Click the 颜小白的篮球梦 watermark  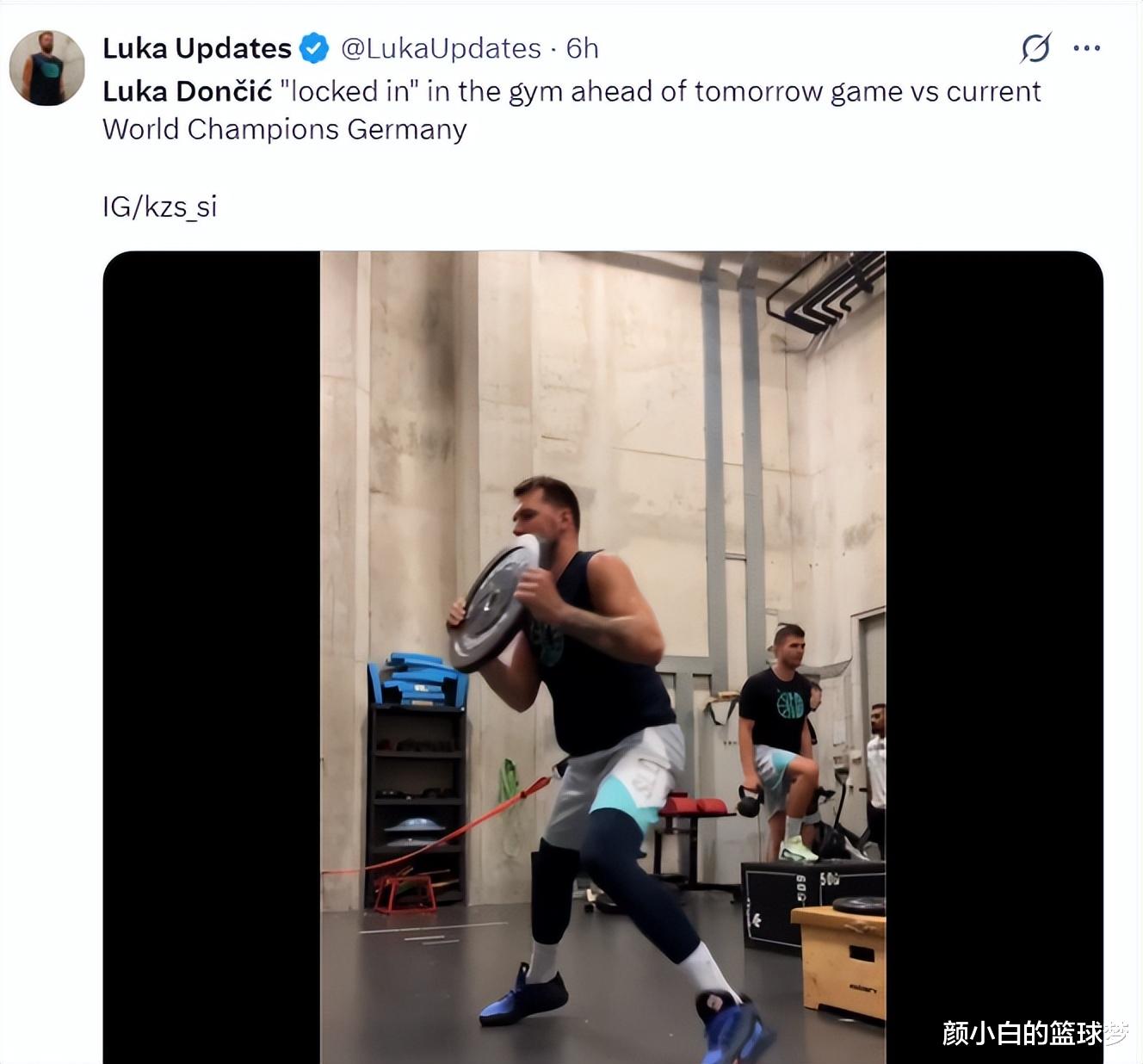pyautogui.click(x=1035, y=1033)
